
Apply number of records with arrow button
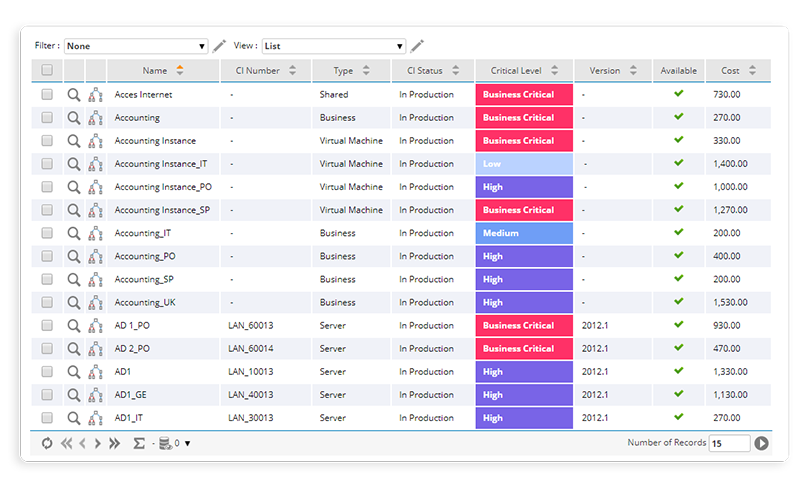[762, 443]
